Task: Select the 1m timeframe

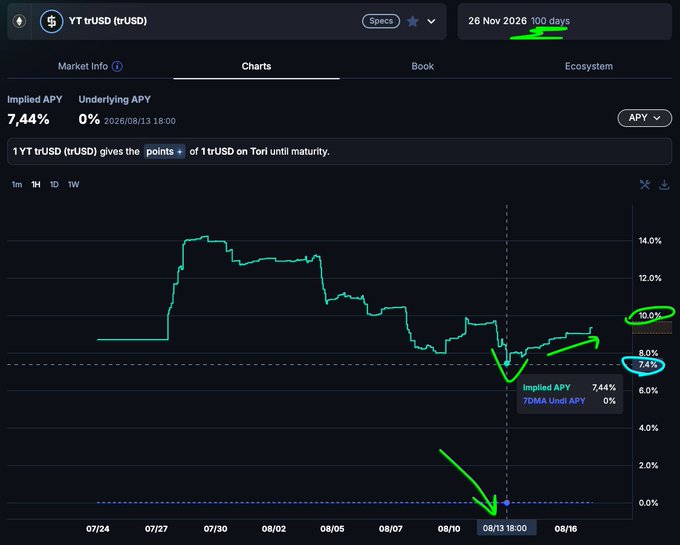Action: (x=16, y=184)
